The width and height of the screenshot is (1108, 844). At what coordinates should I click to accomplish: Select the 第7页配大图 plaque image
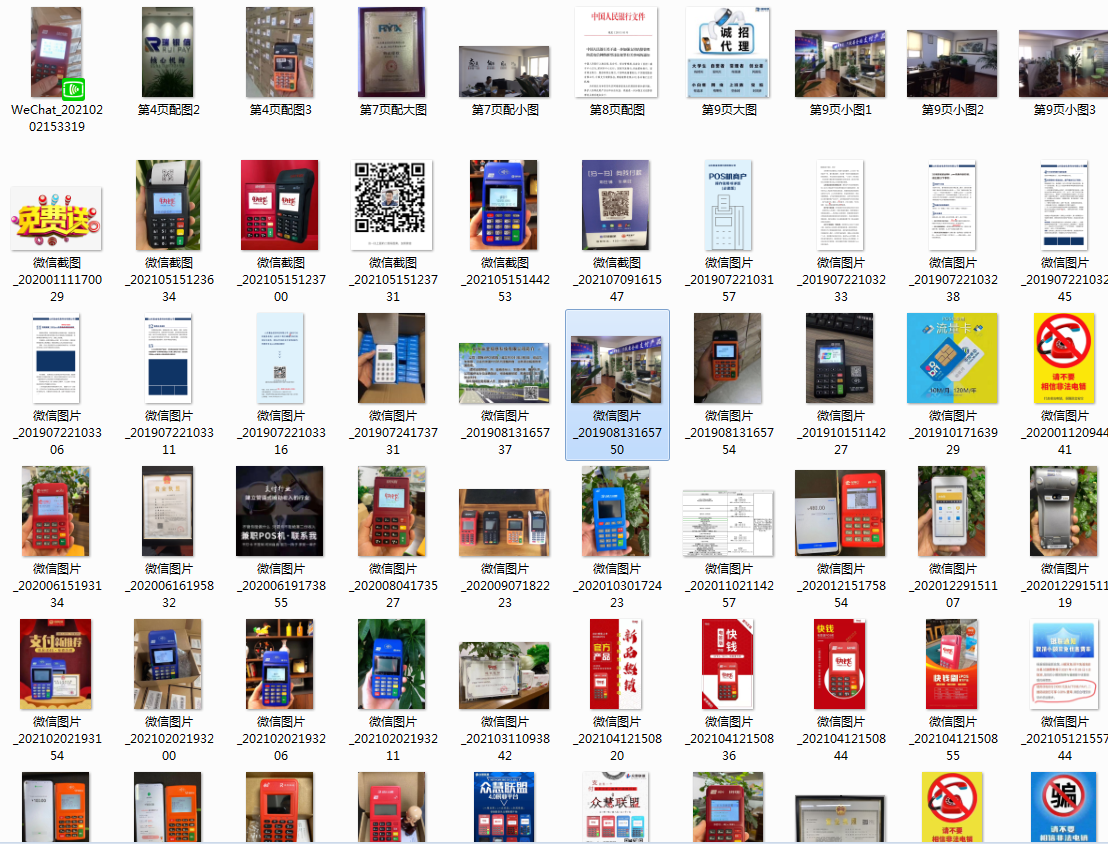click(392, 53)
